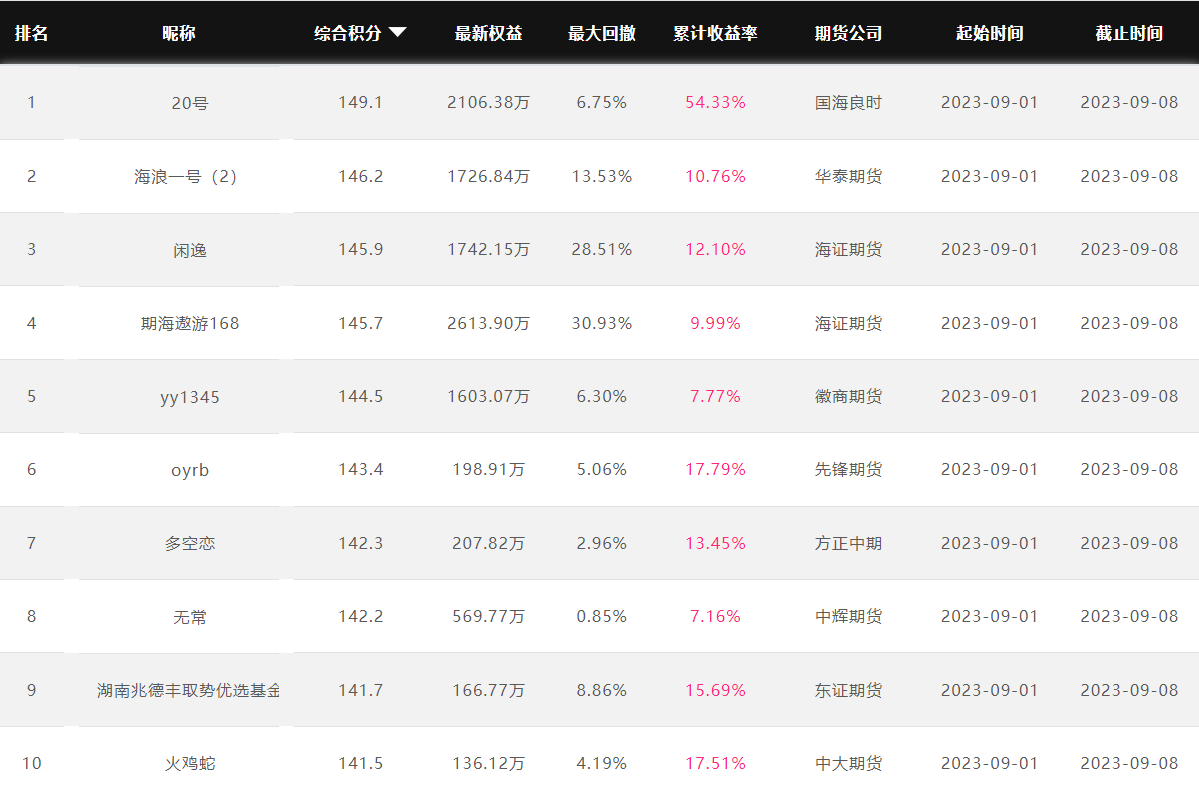Viewport: 1199px width, 799px height.
Task: Select the drawdown value 2.96%
Action: coord(602,544)
